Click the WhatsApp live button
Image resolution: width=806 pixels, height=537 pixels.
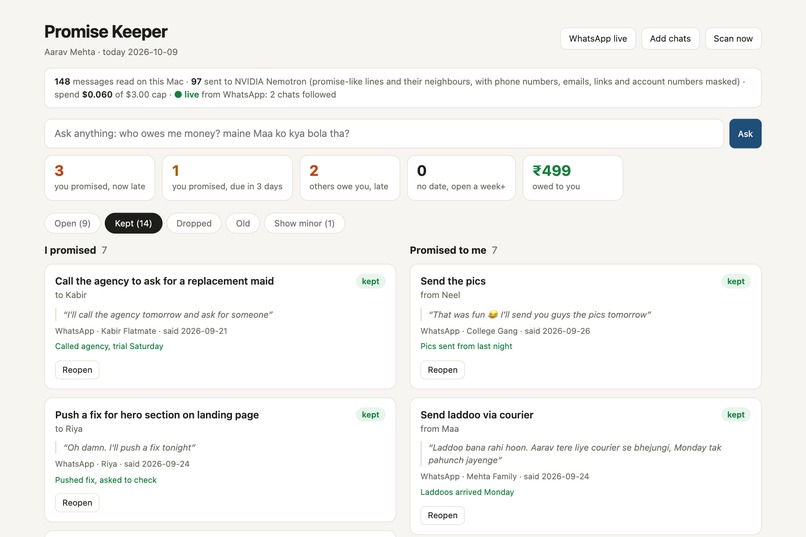click(598, 39)
